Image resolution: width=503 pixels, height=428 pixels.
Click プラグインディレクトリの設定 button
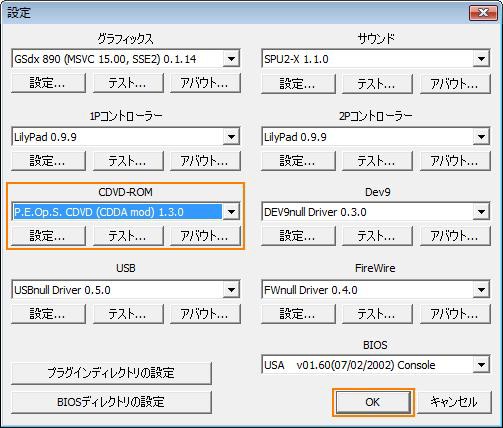point(111,373)
